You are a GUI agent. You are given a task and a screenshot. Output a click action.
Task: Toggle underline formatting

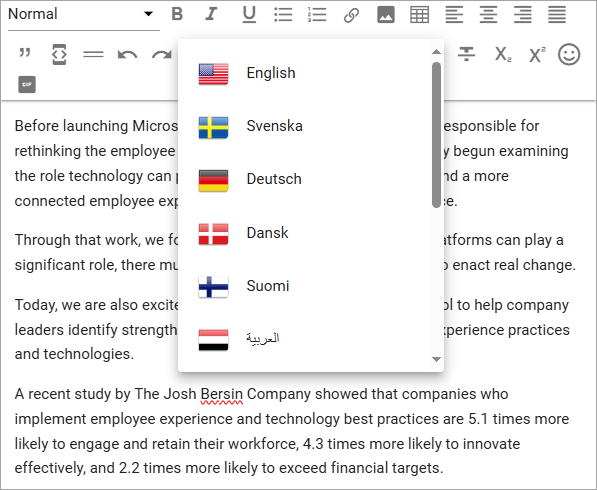(x=249, y=14)
